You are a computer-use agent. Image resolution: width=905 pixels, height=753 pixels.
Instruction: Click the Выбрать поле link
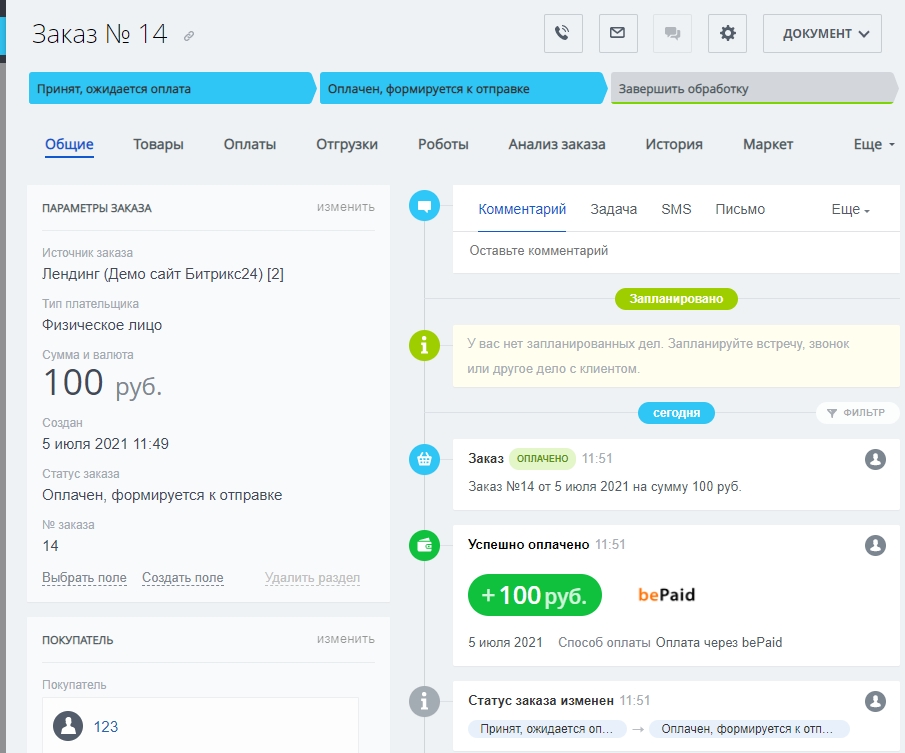pos(84,578)
